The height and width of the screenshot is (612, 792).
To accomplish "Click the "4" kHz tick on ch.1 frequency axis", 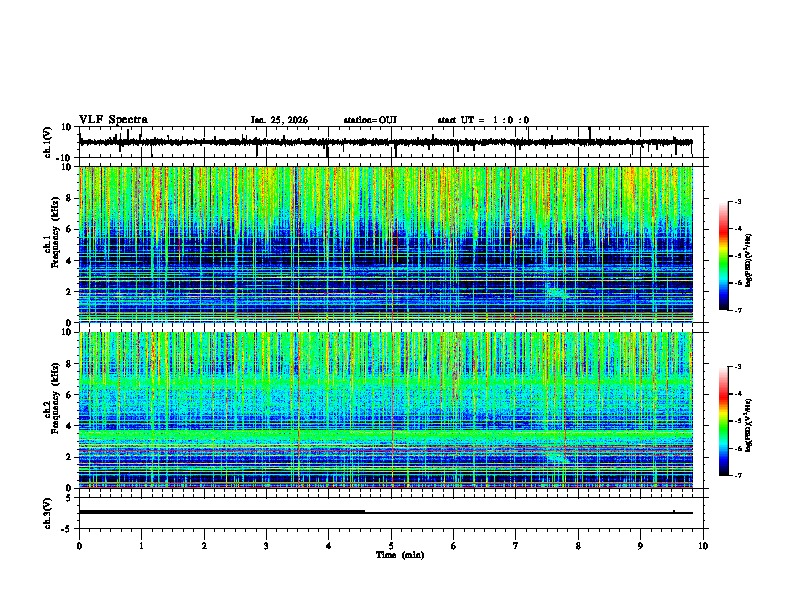I will [x=70, y=261].
